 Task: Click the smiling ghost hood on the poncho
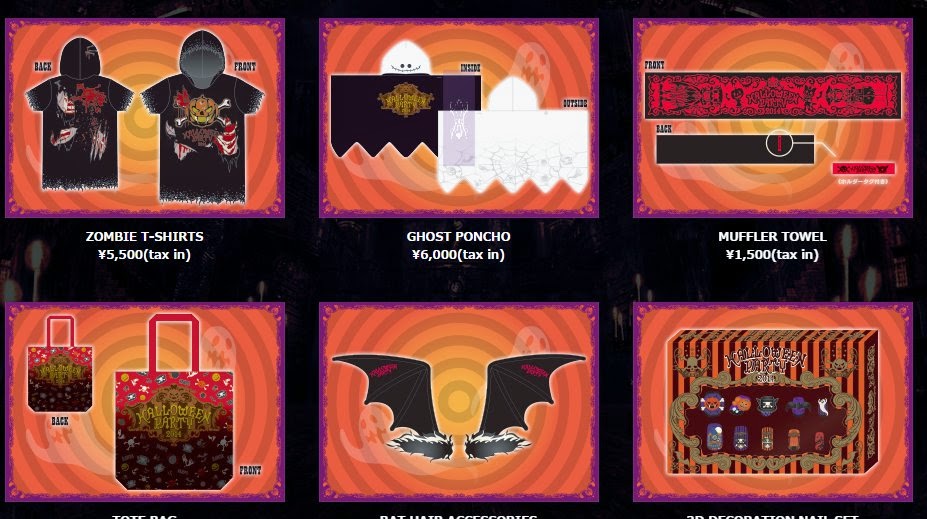coord(410,58)
